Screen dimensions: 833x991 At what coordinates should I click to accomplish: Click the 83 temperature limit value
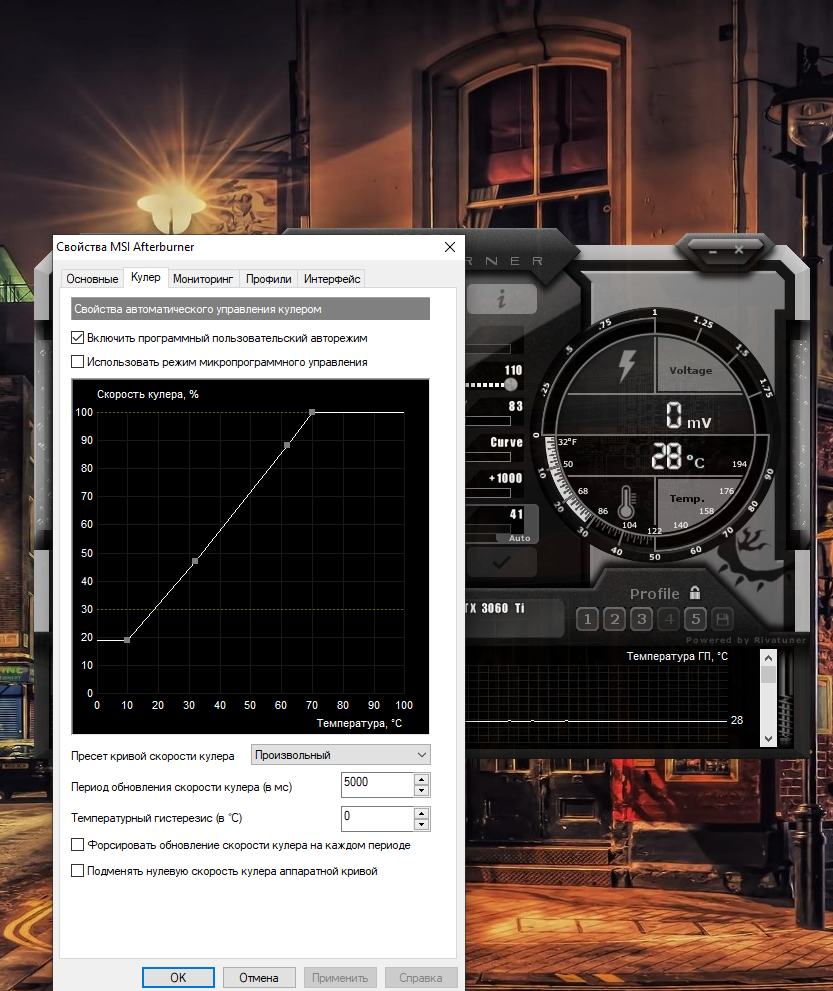pyautogui.click(x=516, y=406)
